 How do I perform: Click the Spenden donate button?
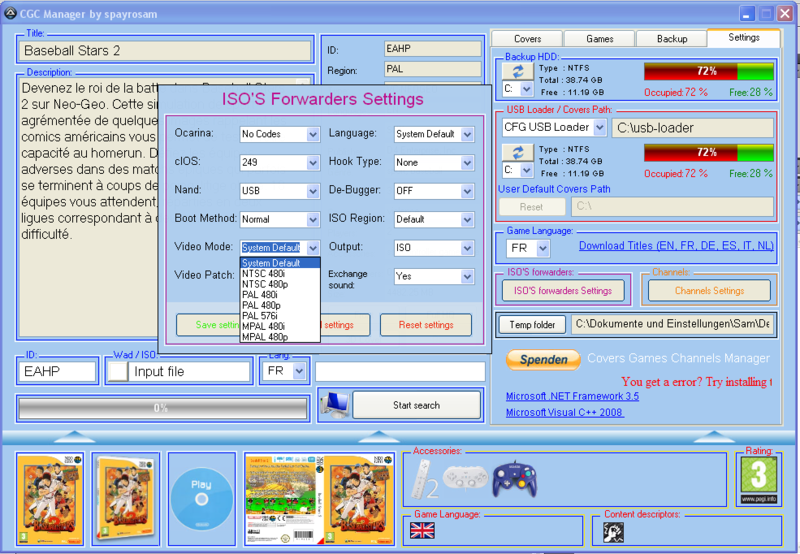[543, 359]
